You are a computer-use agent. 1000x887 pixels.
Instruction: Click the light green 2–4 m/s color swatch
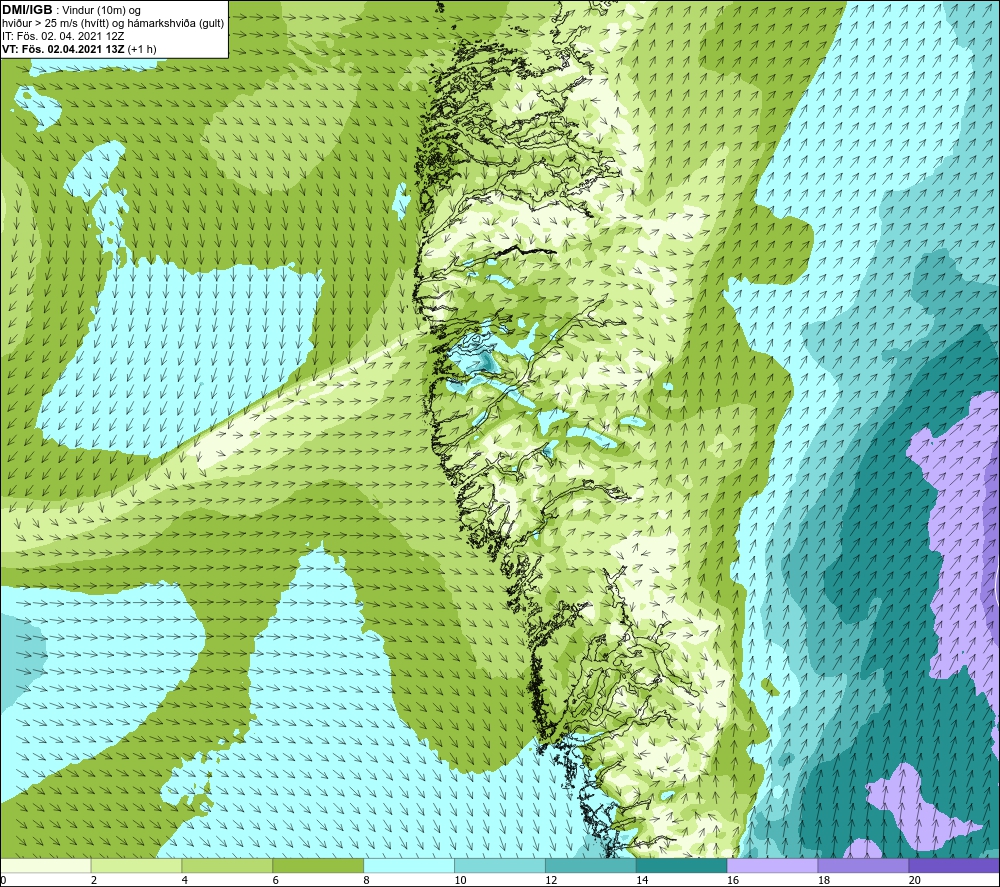point(136,865)
